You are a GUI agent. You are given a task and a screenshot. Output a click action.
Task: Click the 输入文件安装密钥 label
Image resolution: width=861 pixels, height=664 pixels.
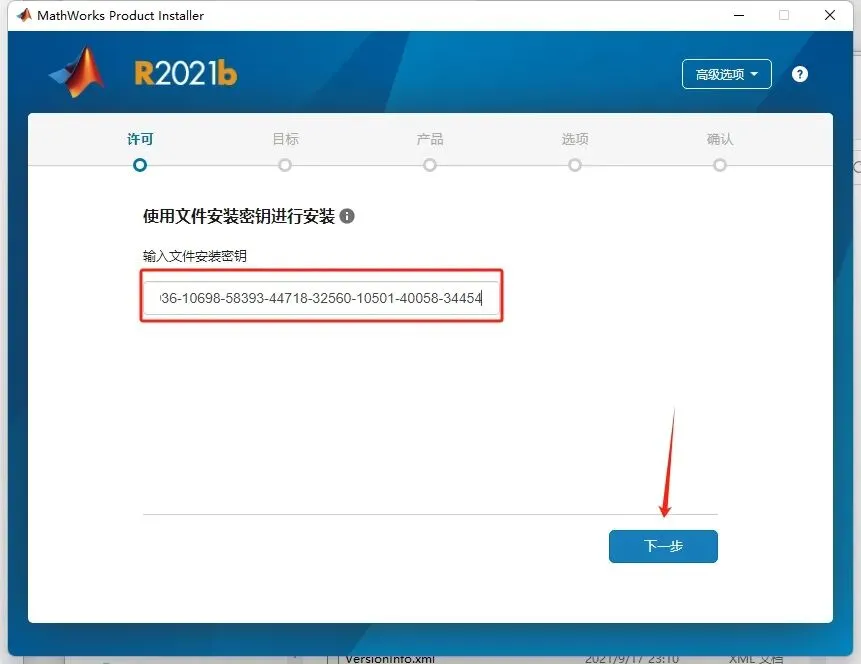click(x=194, y=256)
